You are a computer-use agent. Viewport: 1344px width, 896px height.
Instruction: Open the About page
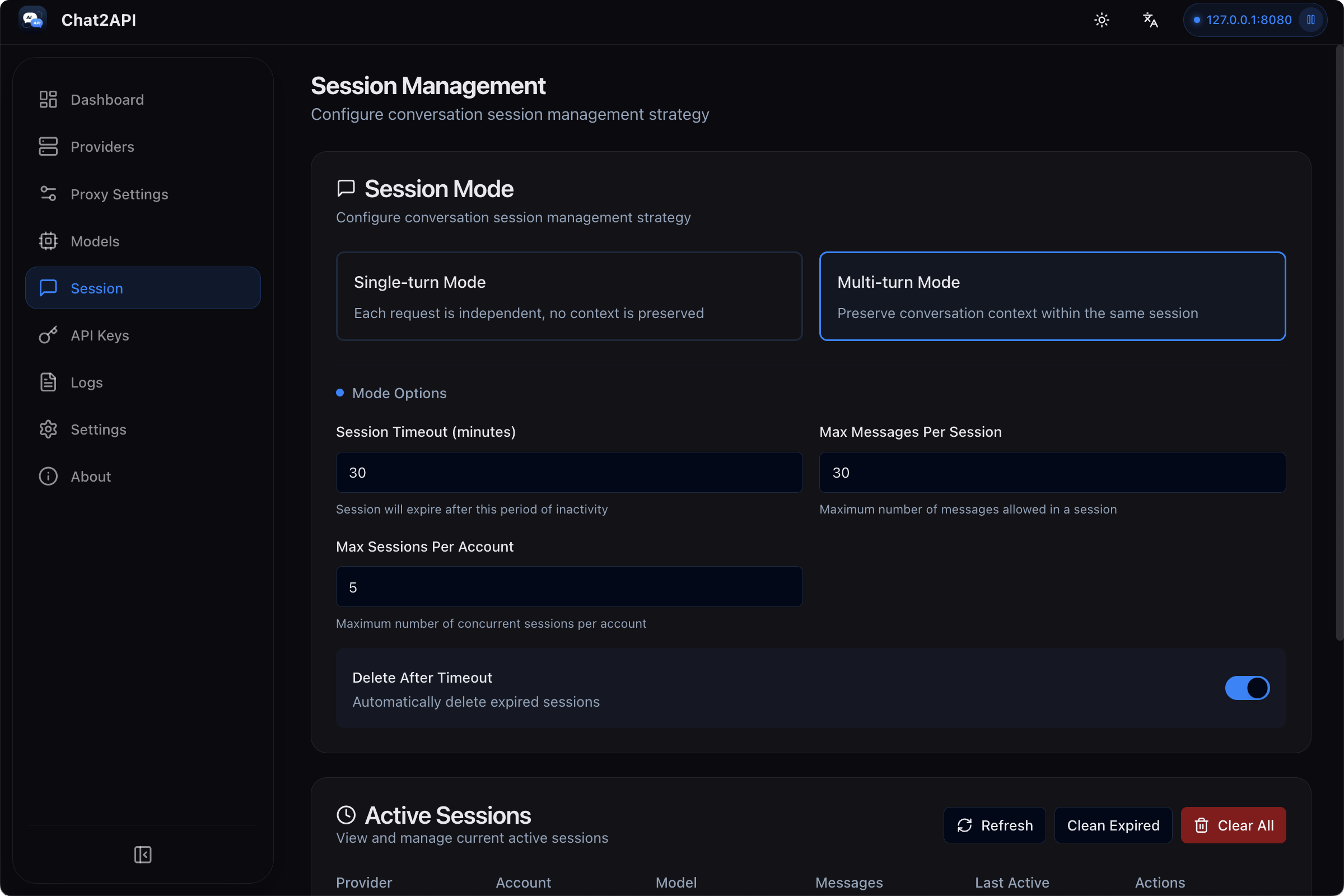143,476
